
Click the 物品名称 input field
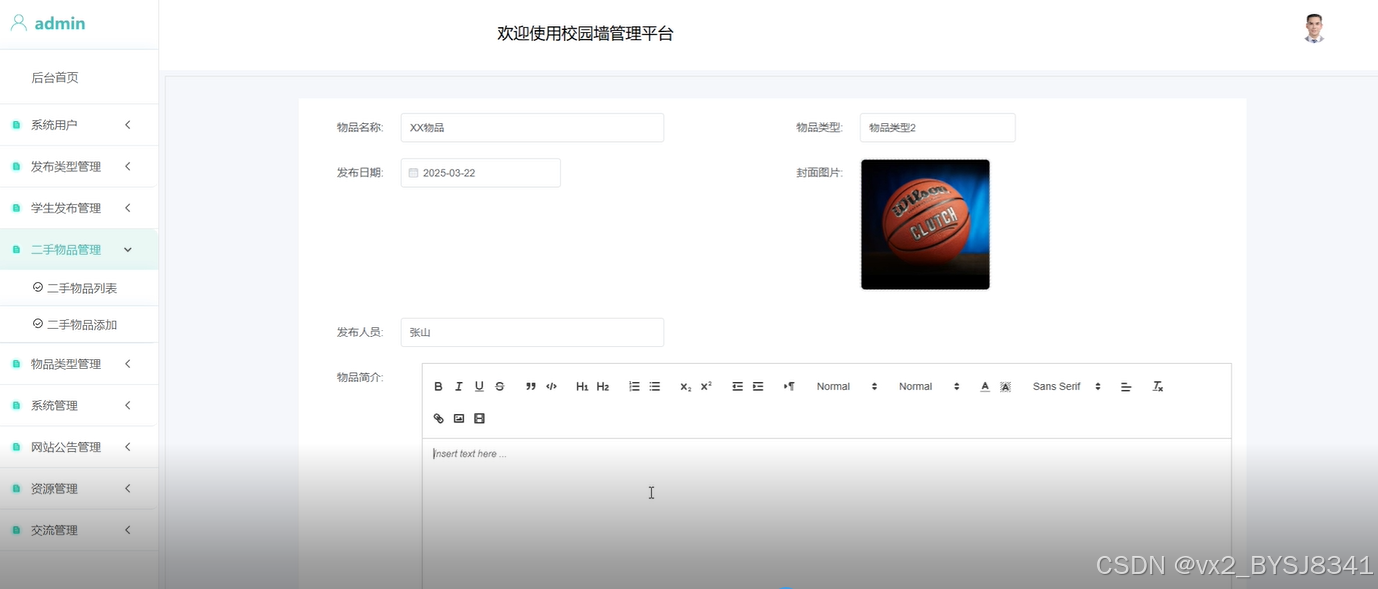coord(532,127)
